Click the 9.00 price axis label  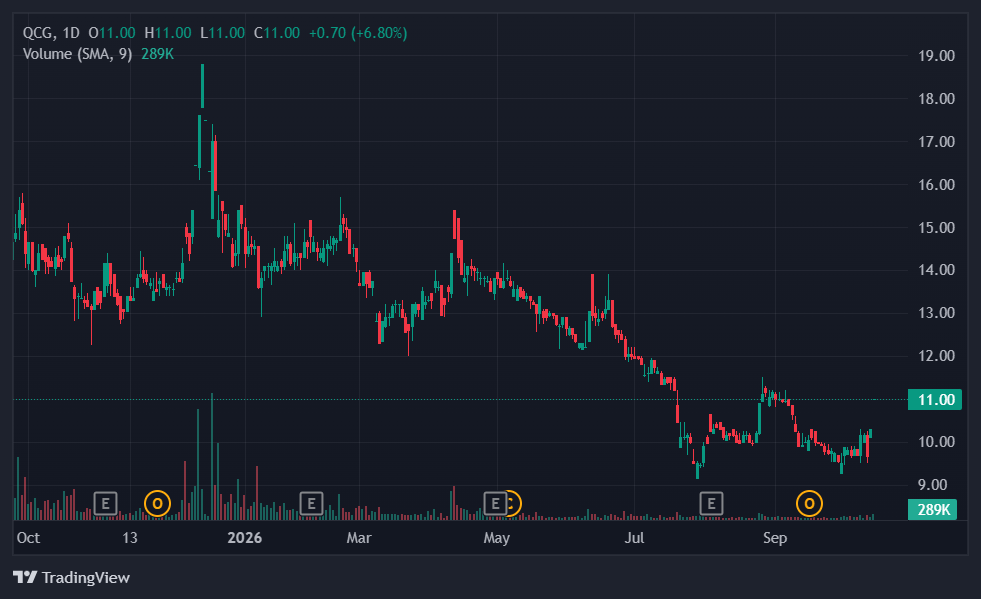(x=932, y=484)
